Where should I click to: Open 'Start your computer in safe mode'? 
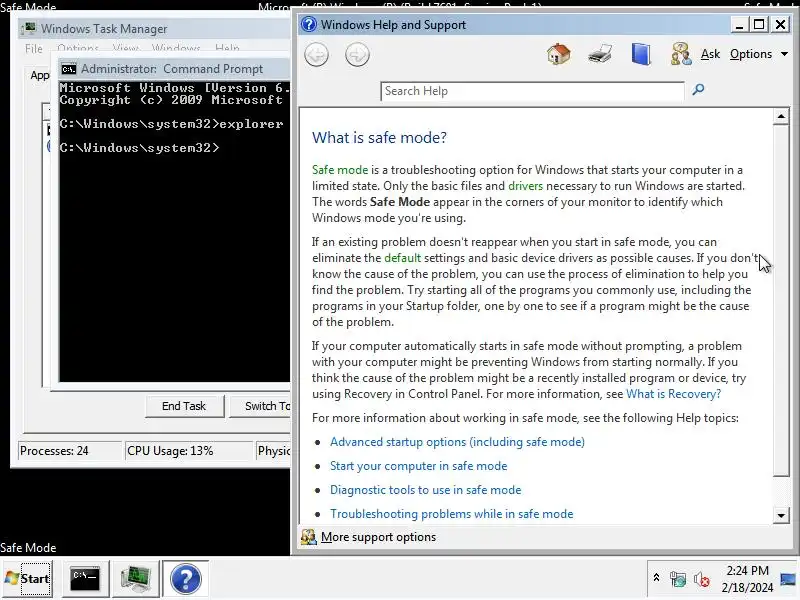[x=418, y=466]
